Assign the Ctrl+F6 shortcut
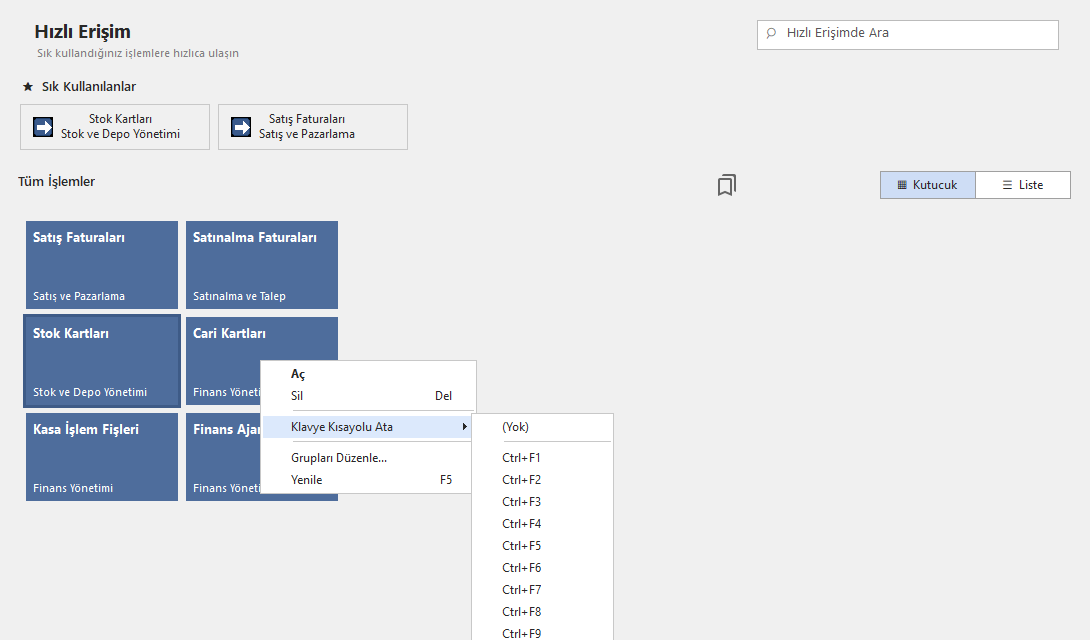The image size is (1090, 640). coord(542,568)
